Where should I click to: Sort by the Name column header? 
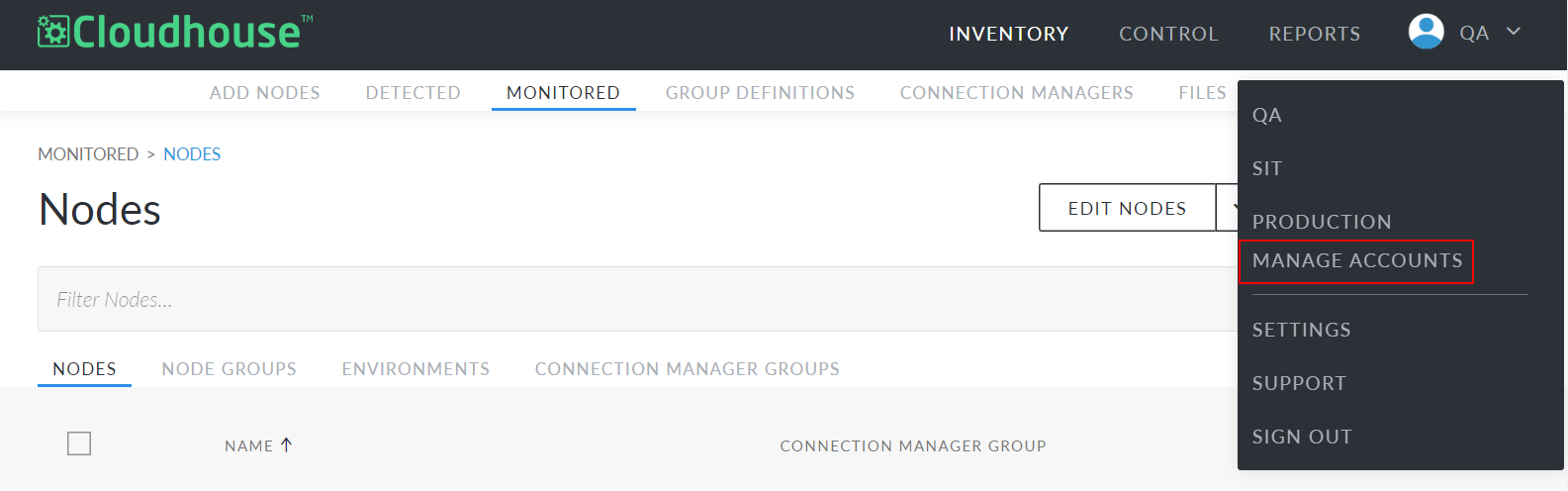pyautogui.click(x=248, y=445)
